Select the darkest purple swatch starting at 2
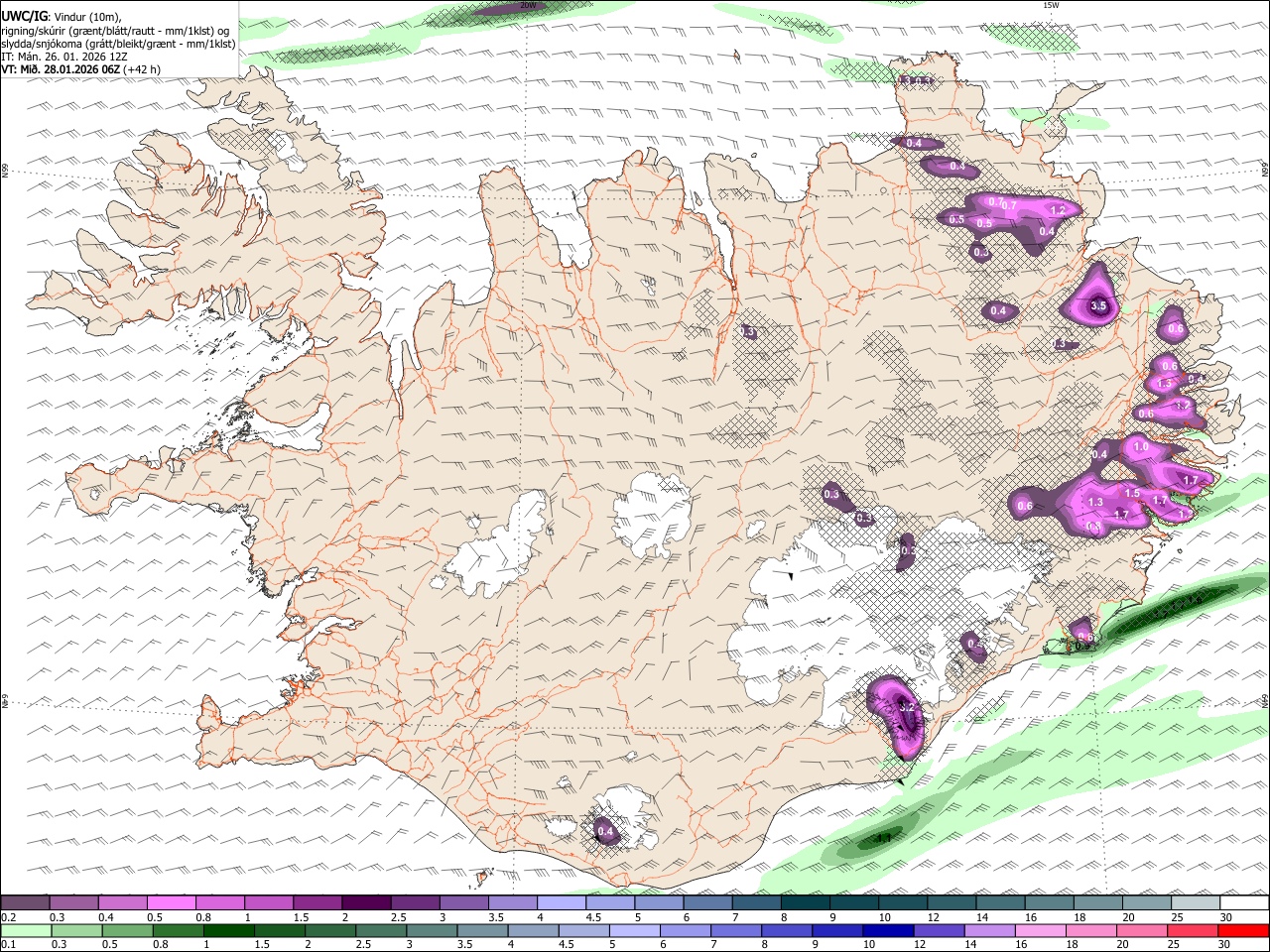 pos(365,903)
